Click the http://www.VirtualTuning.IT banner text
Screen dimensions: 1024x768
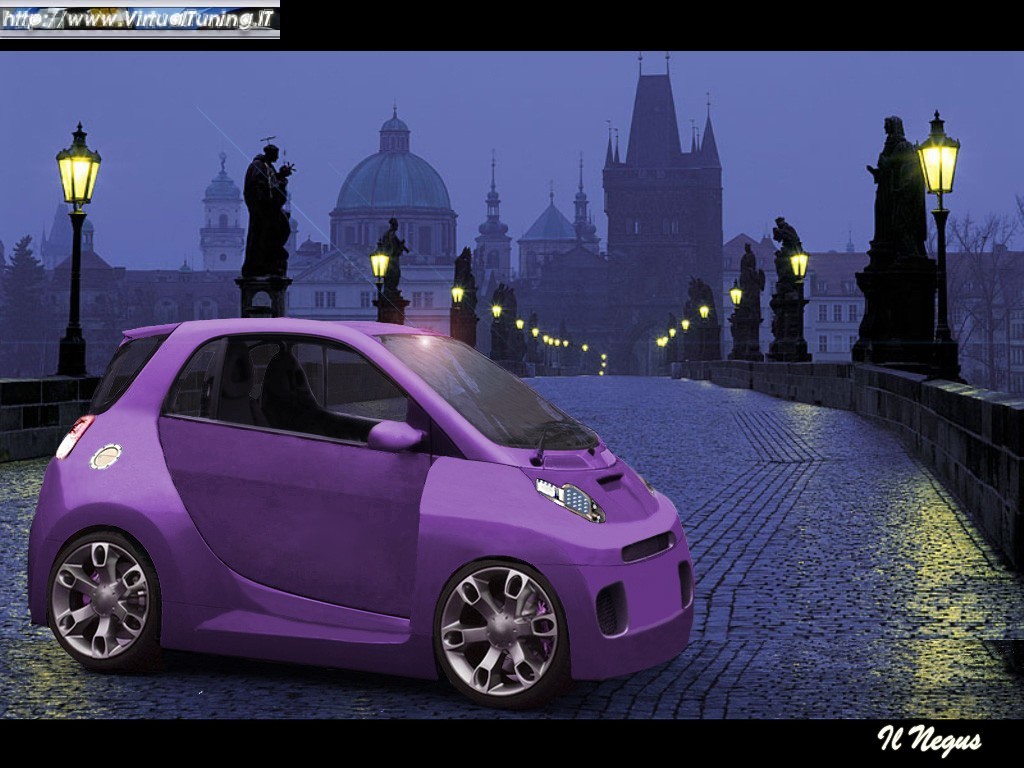pyautogui.click(x=138, y=19)
